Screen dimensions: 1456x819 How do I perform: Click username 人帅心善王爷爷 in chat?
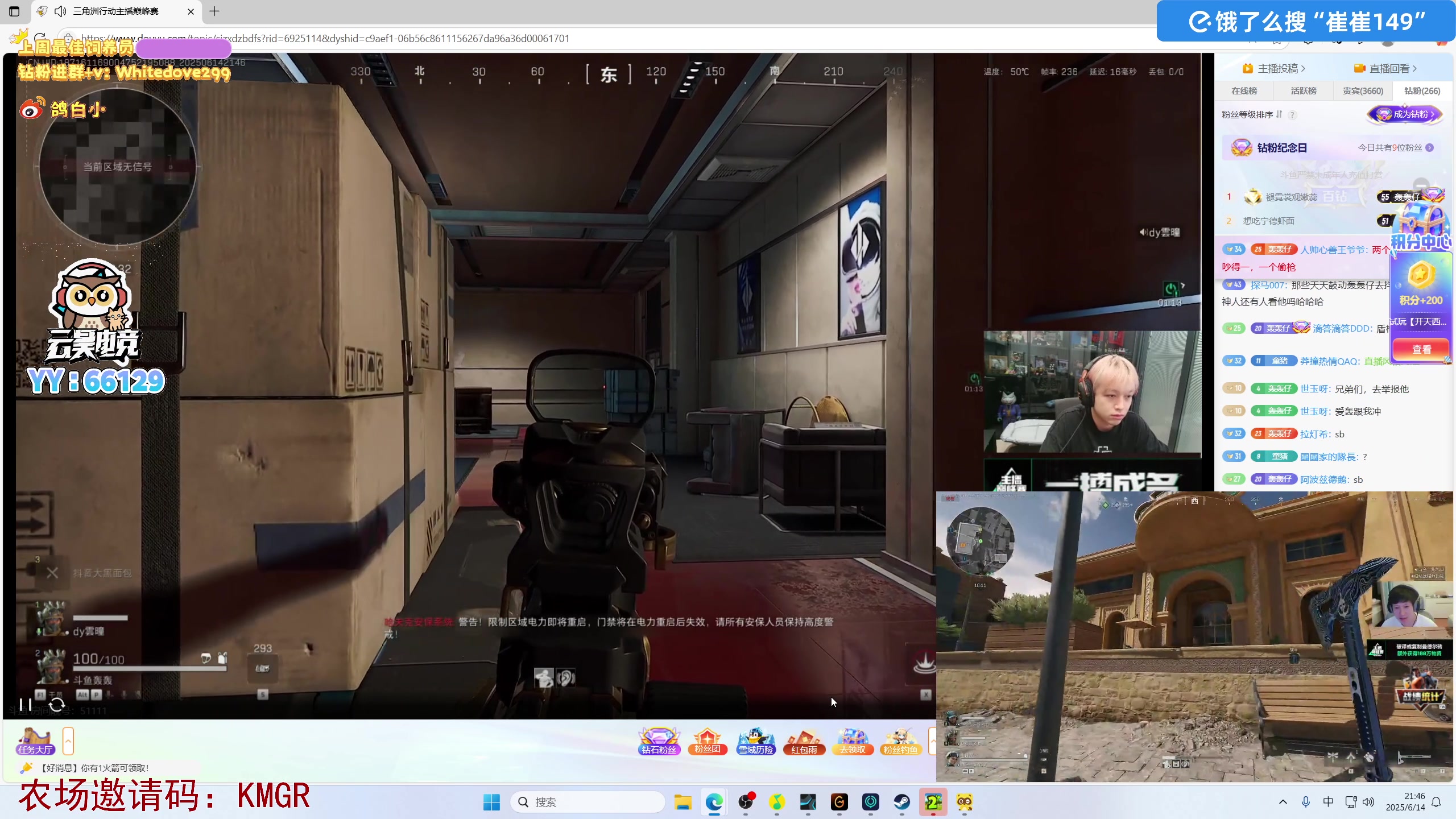(x=1331, y=250)
